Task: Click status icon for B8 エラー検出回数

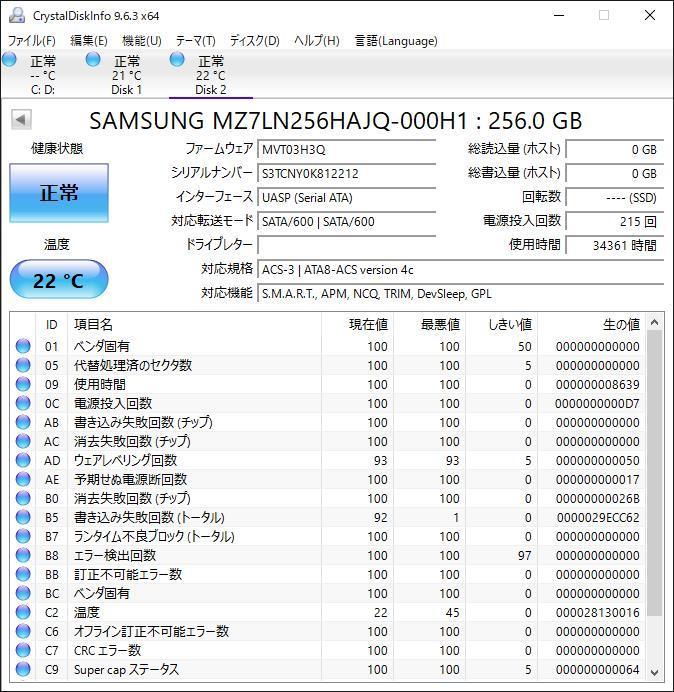Action: point(23,555)
